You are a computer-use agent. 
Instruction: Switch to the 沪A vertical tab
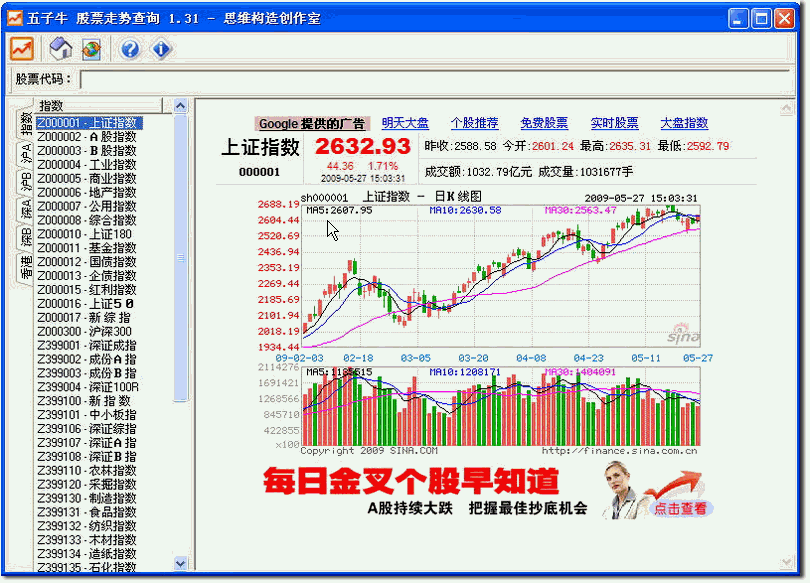tap(26, 153)
